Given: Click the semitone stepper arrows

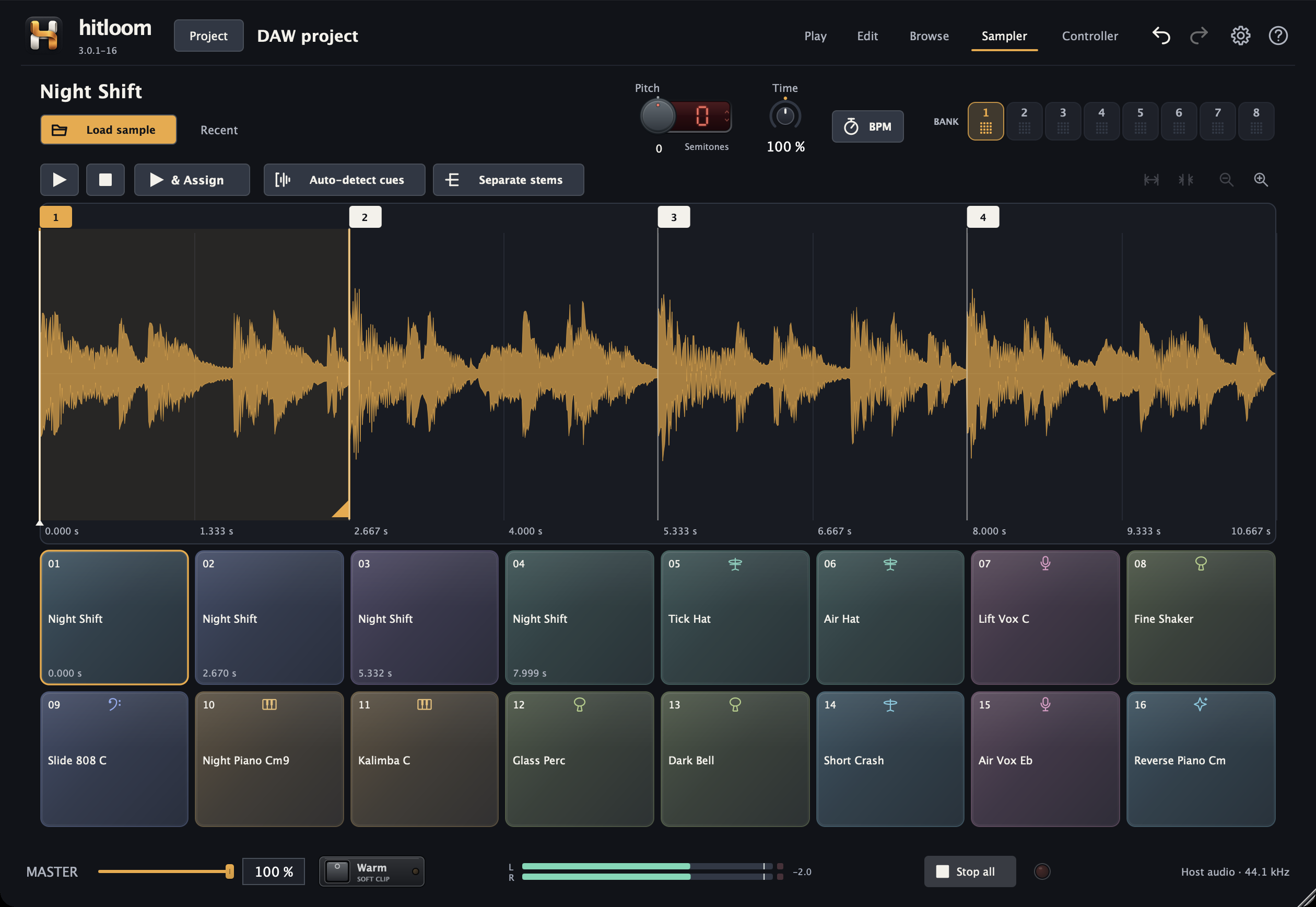Looking at the screenshot, I should click(x=726, y=116).
